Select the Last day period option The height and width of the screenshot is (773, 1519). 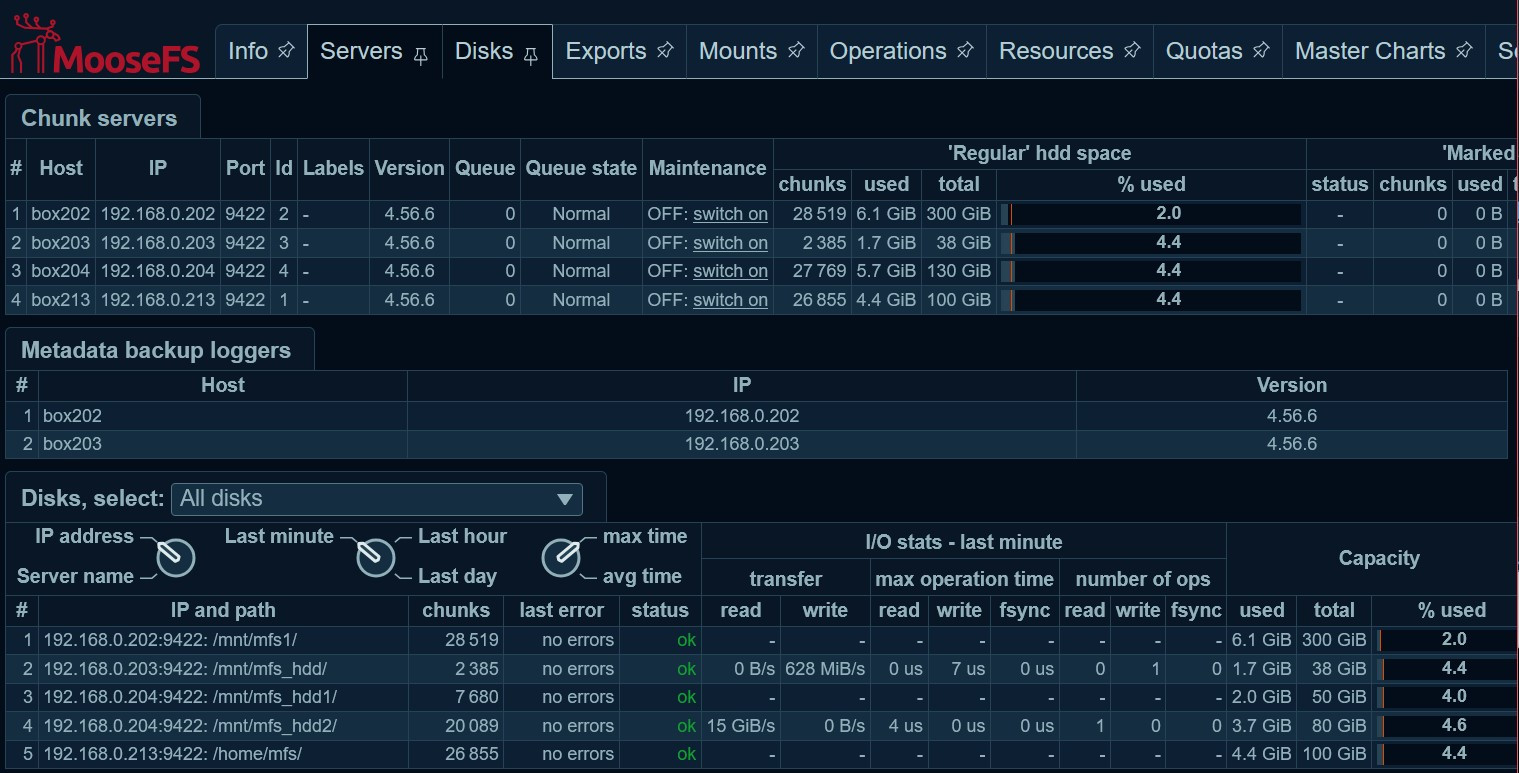(457, 576)
